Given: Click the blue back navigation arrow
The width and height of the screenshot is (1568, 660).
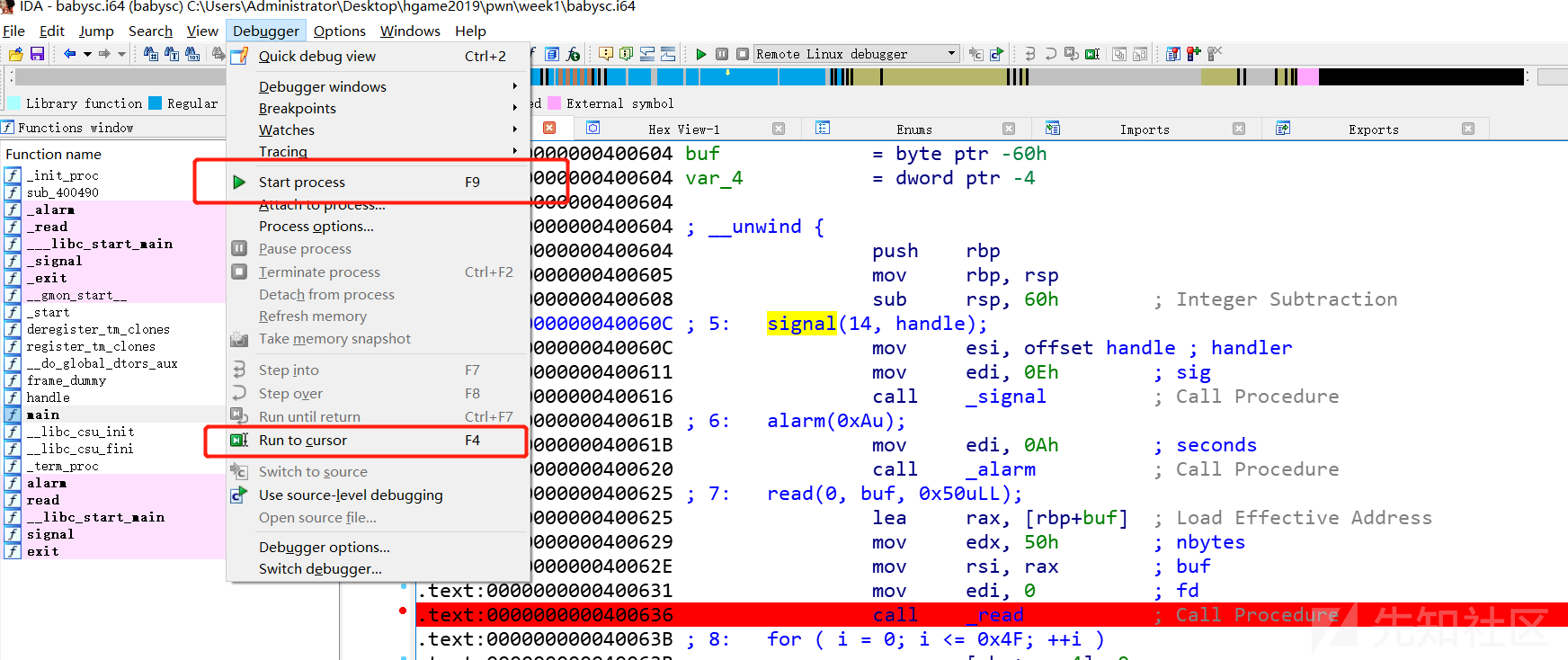Looking at the screenshot, I should (69, 54).
